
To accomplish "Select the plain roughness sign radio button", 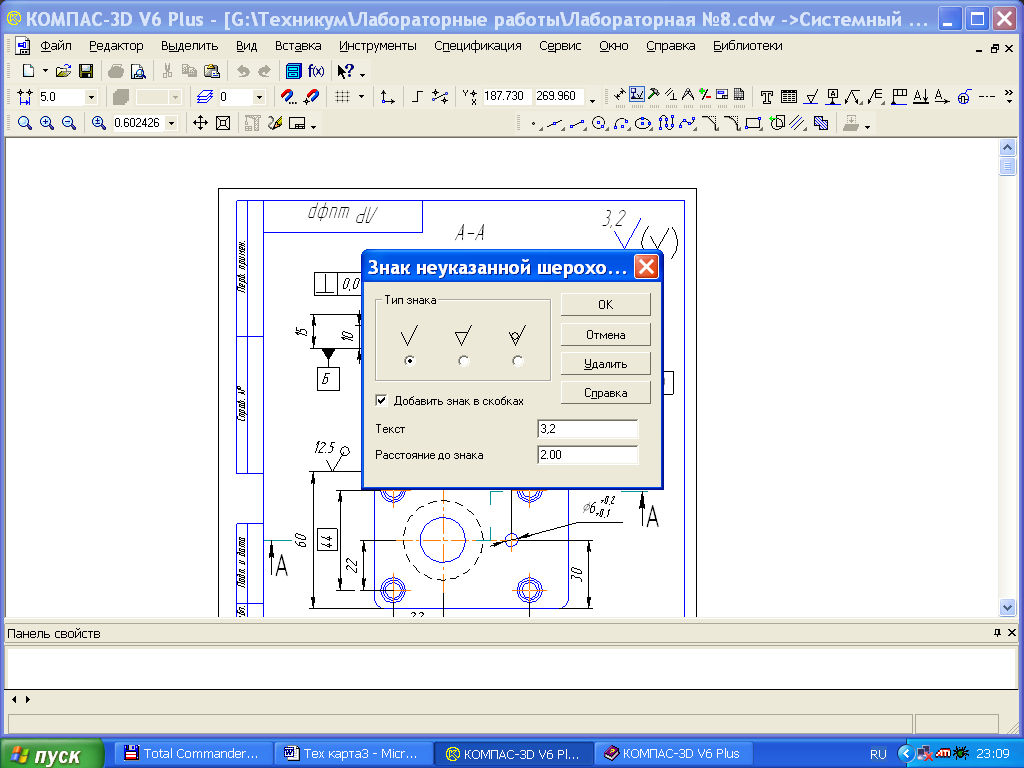I will point(409,360).
